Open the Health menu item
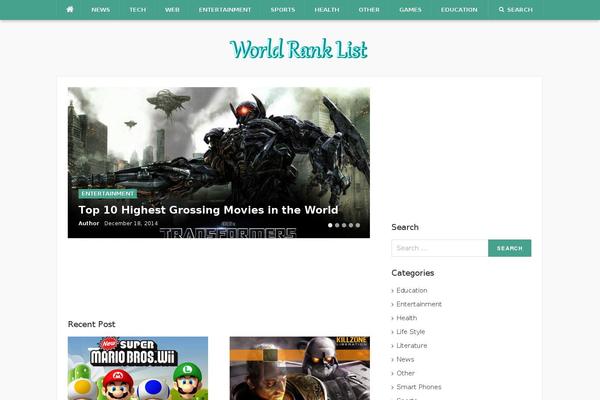The height and width of the screenshot is (400, 600). point(327,10)
